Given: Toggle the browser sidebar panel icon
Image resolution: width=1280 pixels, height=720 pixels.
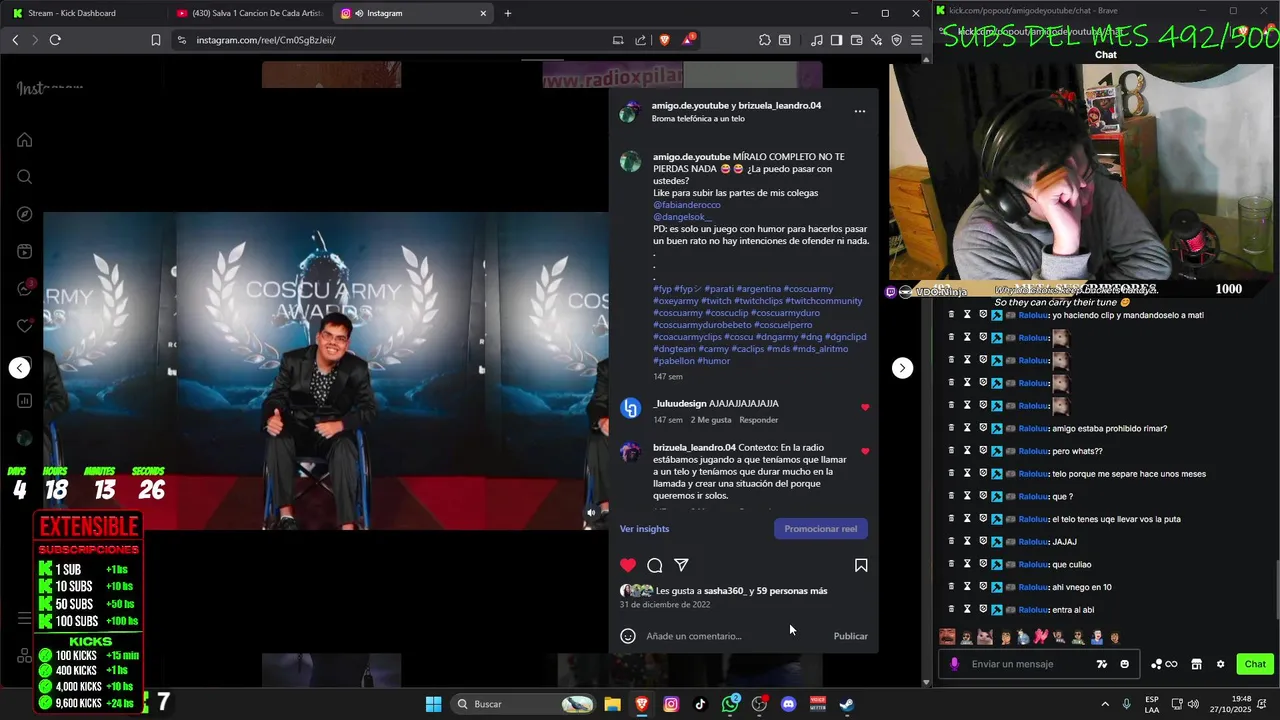Looking at the screenshot, I should pyautogui.click(x=837, y=40).
